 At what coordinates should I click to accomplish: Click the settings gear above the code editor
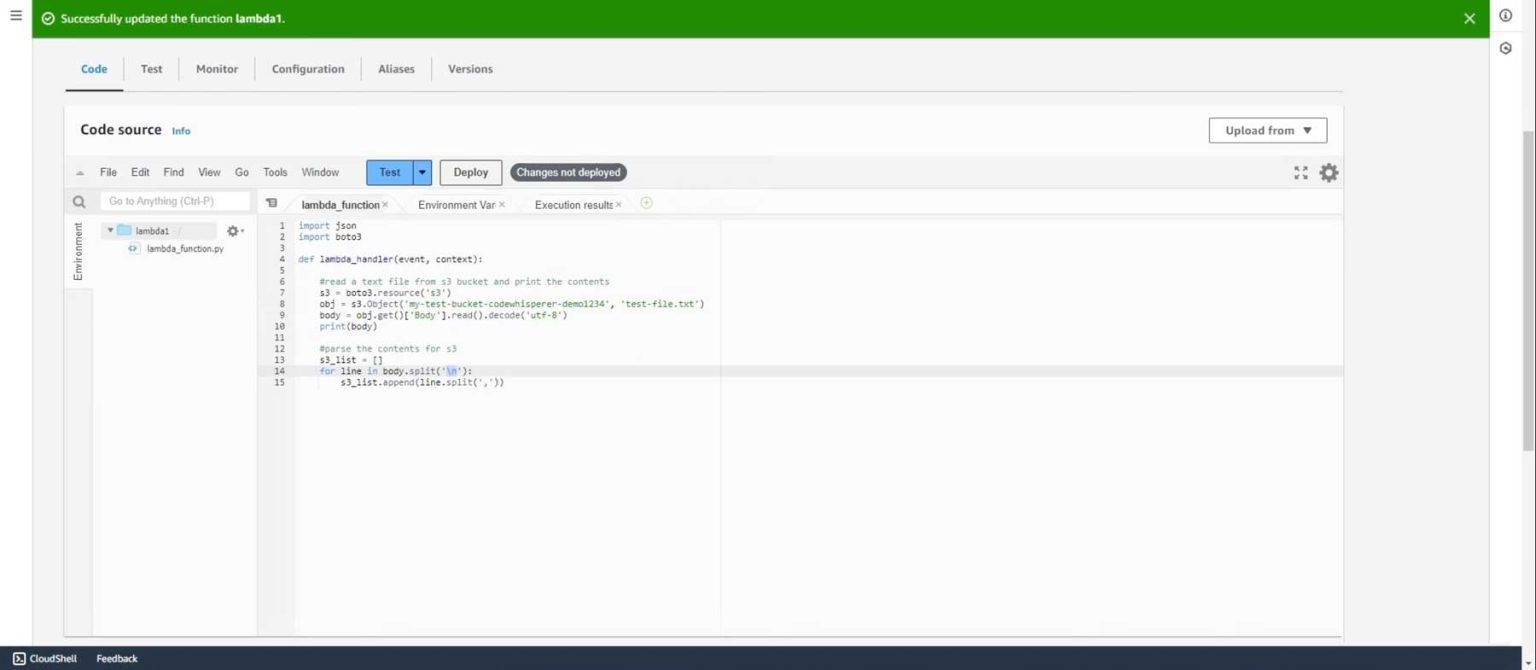[1329, 172]
